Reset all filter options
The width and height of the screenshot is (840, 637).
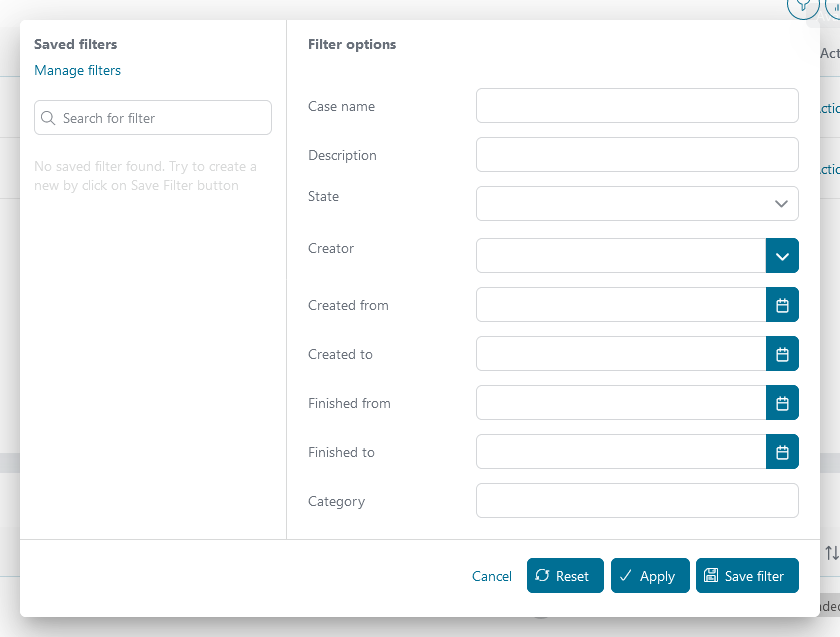click(x=565, y=575)
